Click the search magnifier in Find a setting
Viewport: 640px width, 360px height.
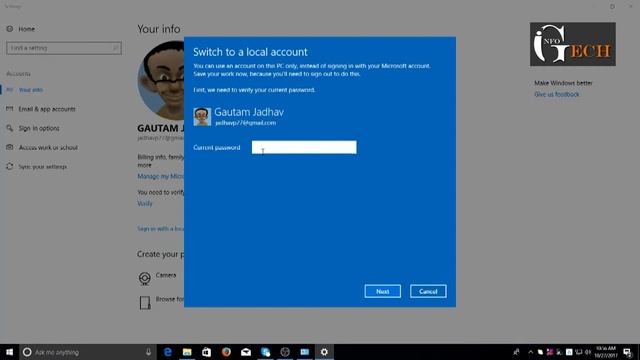tap(115, 48)
